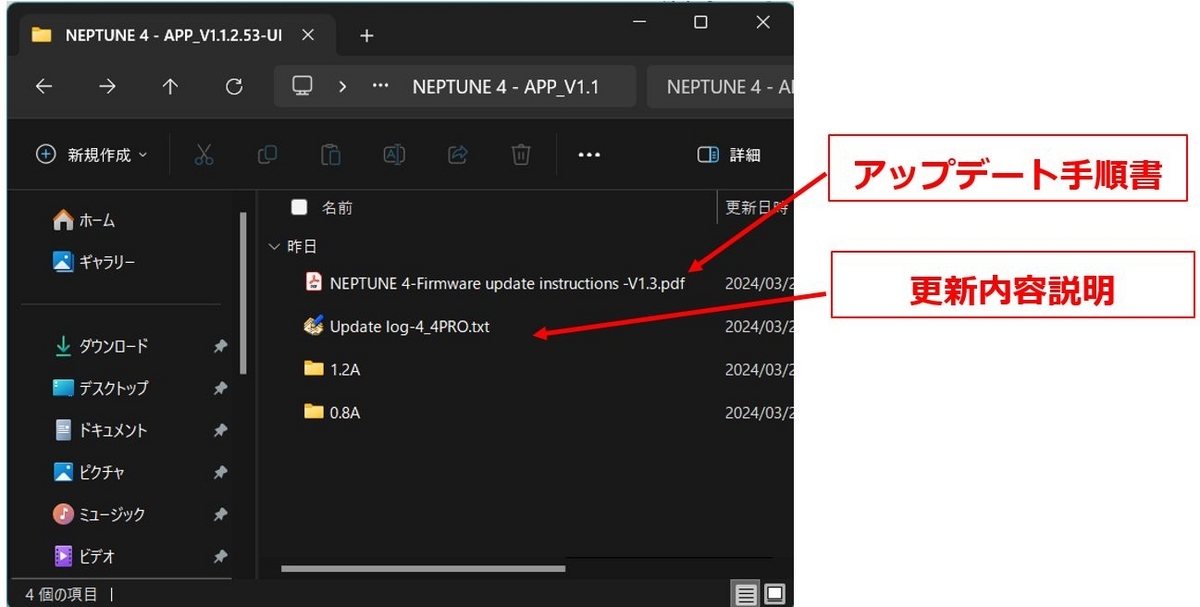Screen dimensions: 1200x607
Task: Click the Cut scissors icon
Action: [x=204, y=155]
